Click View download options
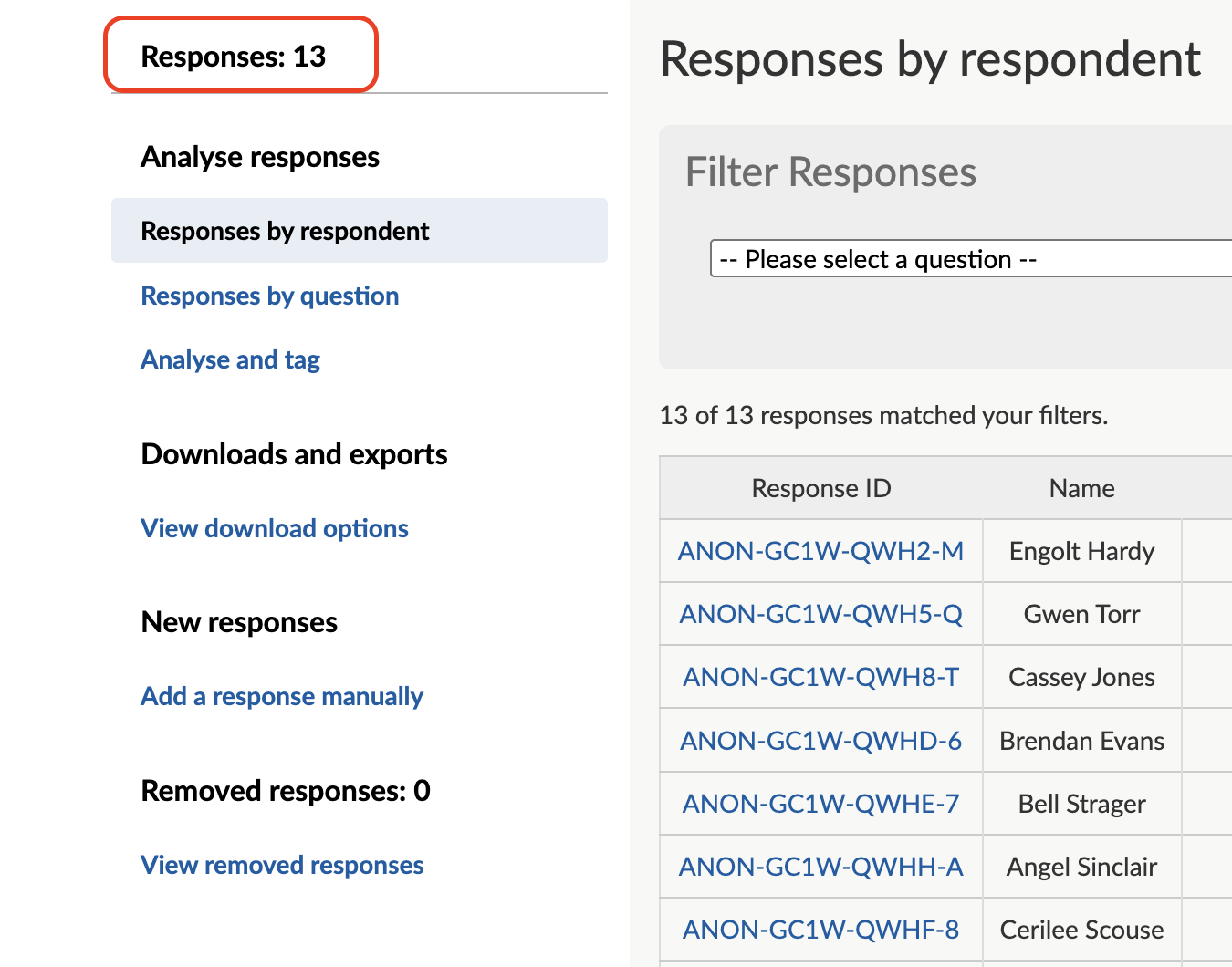1232x967 pixels. tap(275, 528)
